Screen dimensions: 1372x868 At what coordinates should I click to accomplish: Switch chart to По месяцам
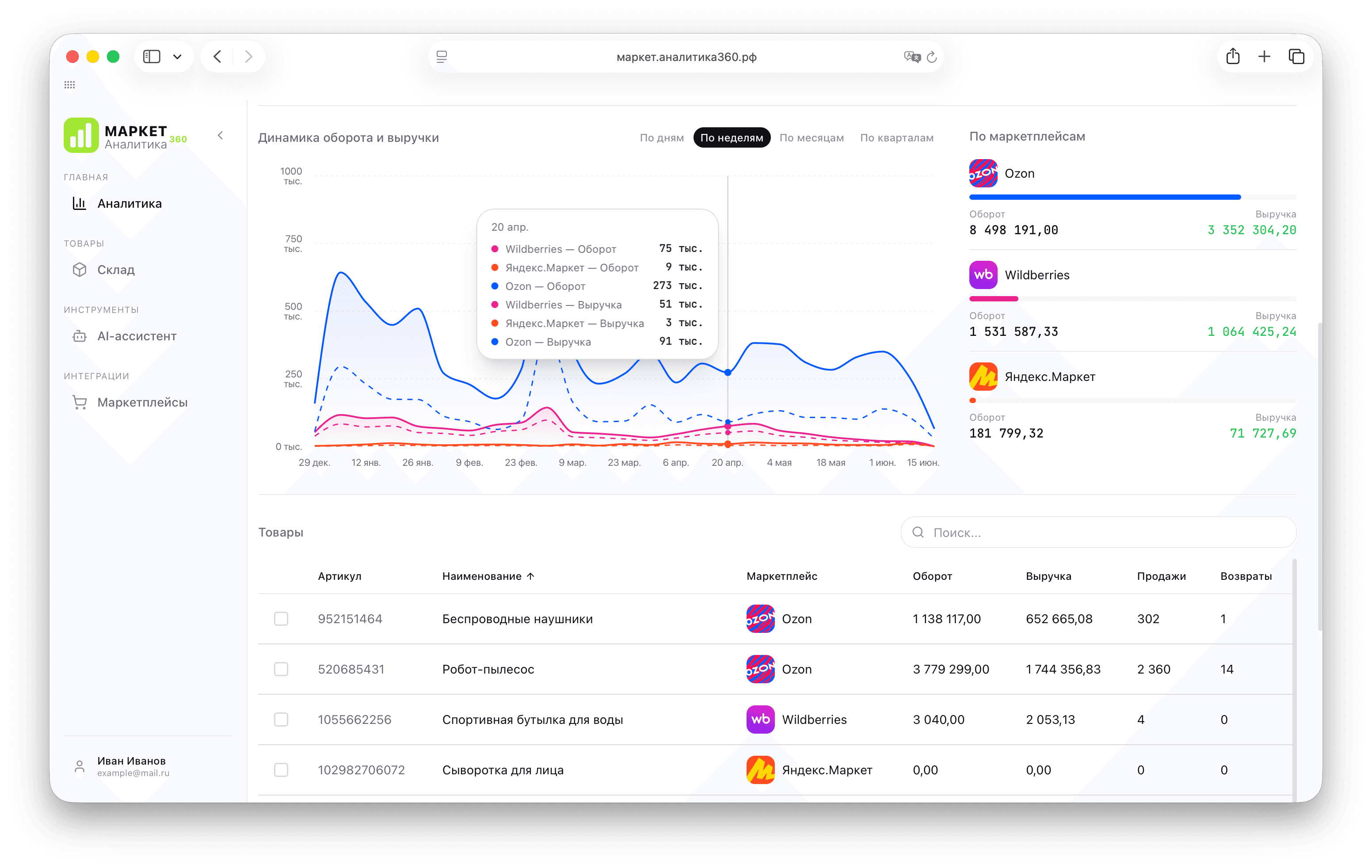tap(812, 138)
